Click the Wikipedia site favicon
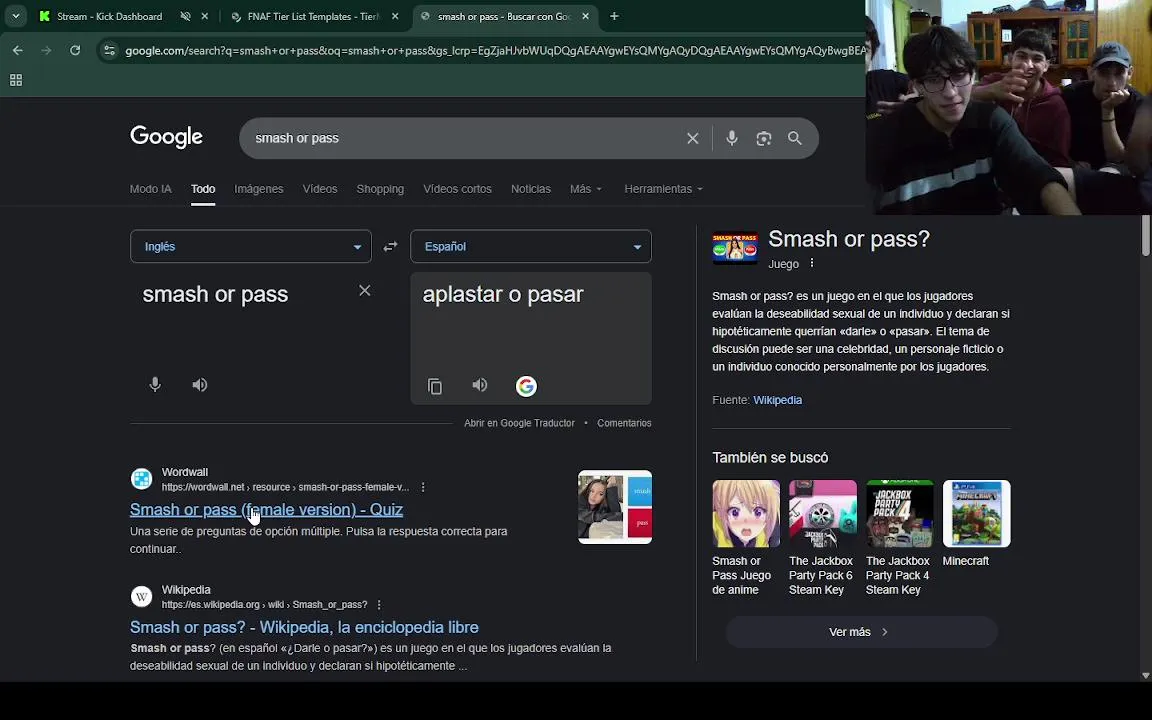The height and width of the screenshot is (720, 1152). coord(141,596)
